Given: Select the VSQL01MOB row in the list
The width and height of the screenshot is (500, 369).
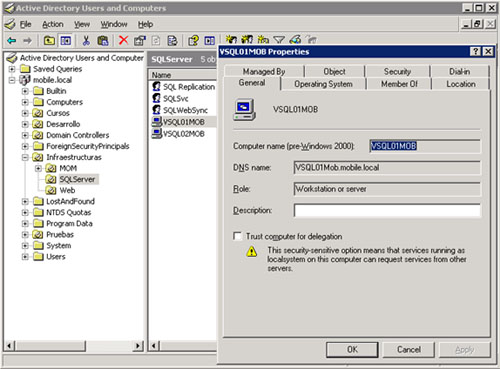Looking at the screenshot, I should [x=184, y=122].
